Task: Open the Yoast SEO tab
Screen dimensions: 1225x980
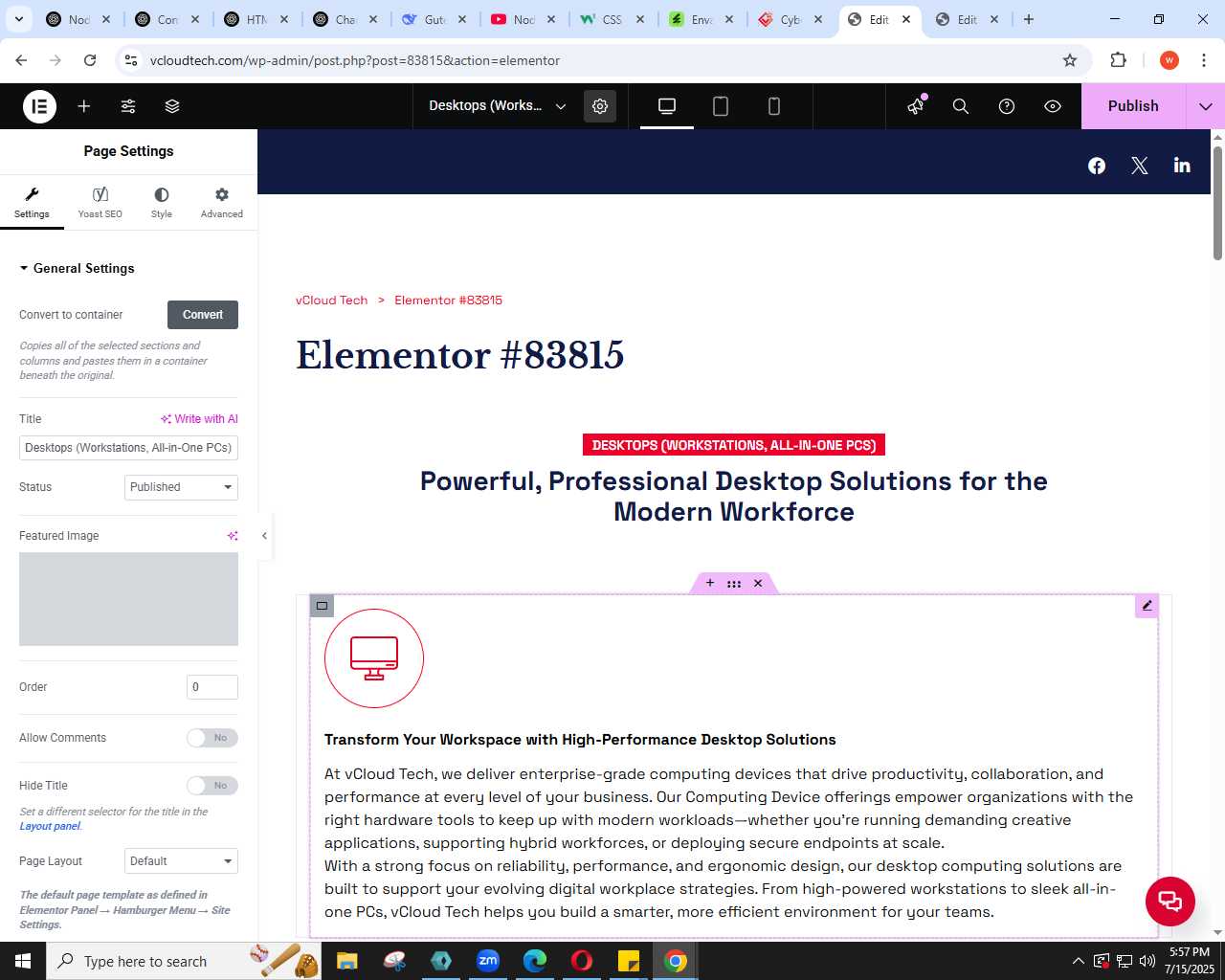Action: click(x=100, y=203)
